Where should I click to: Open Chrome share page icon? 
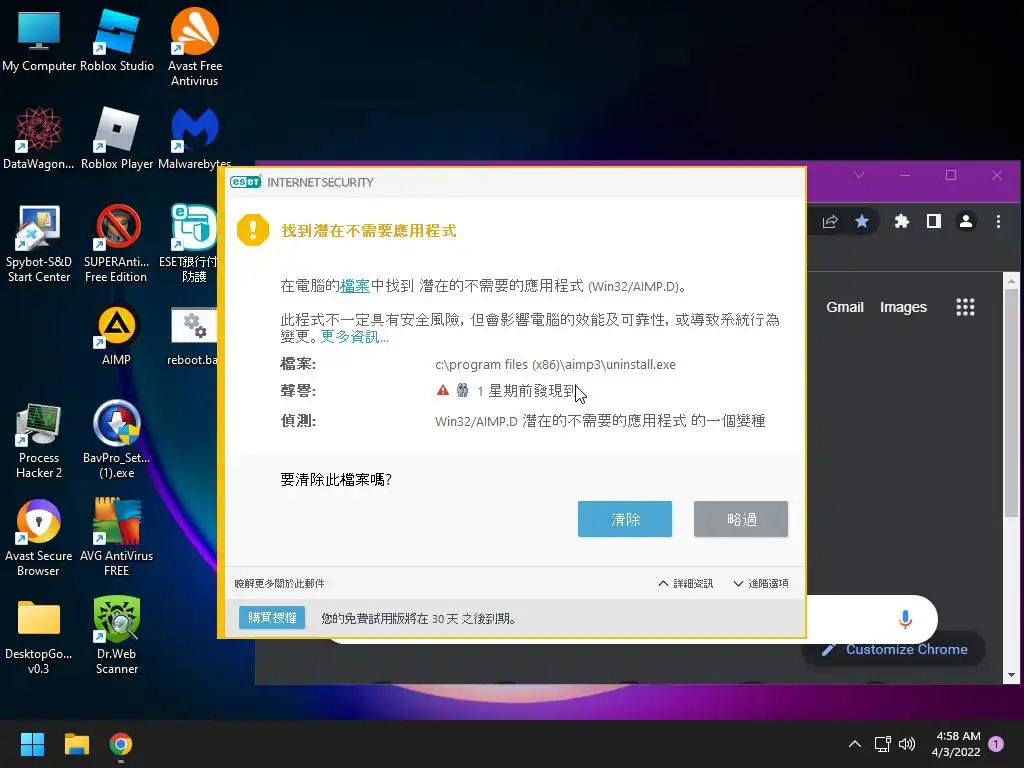coord(830,222)
